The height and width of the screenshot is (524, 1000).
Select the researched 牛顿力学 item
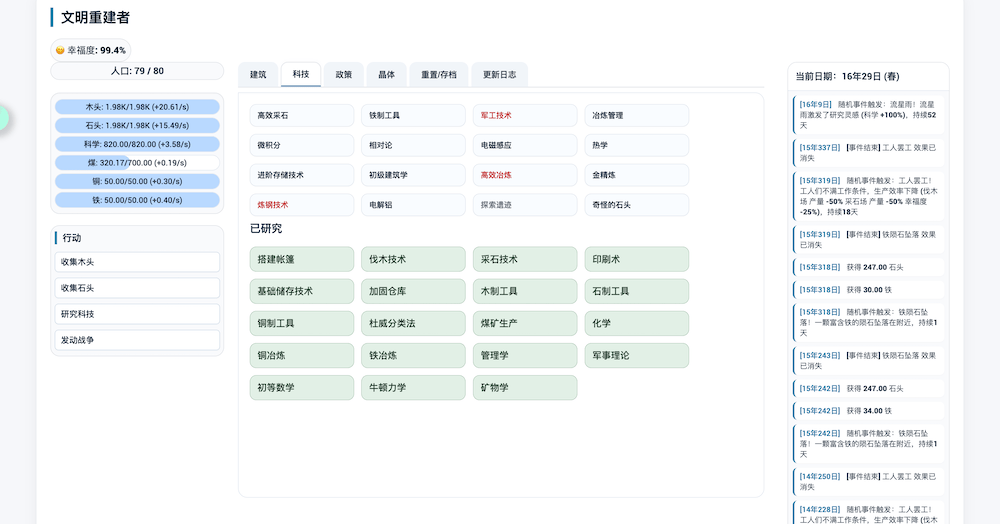(x=413, y=388)
